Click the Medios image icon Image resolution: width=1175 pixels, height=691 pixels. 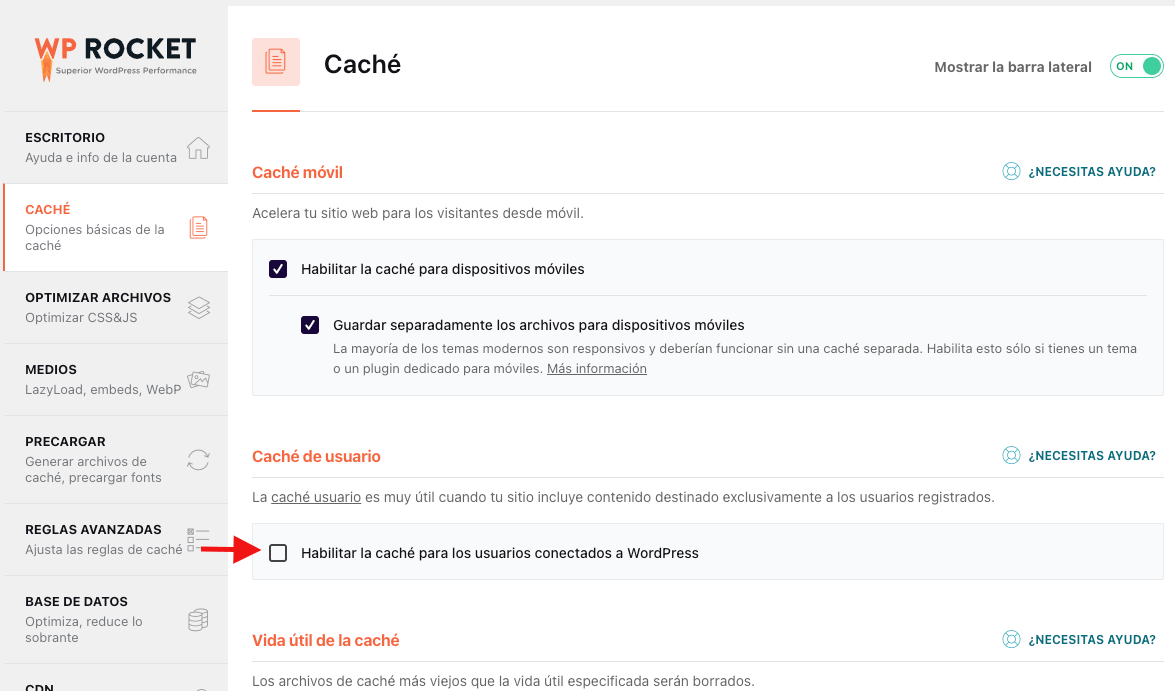(x=199, y=379)
